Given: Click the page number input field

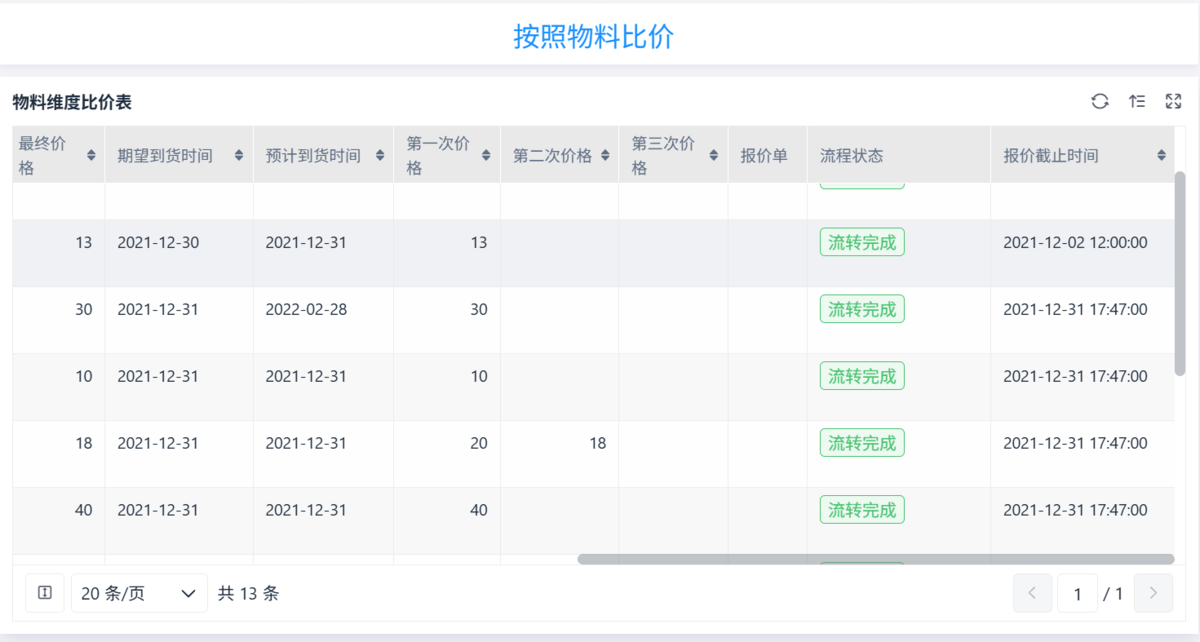Looking at the screenshot, I should pos(1077,593).
